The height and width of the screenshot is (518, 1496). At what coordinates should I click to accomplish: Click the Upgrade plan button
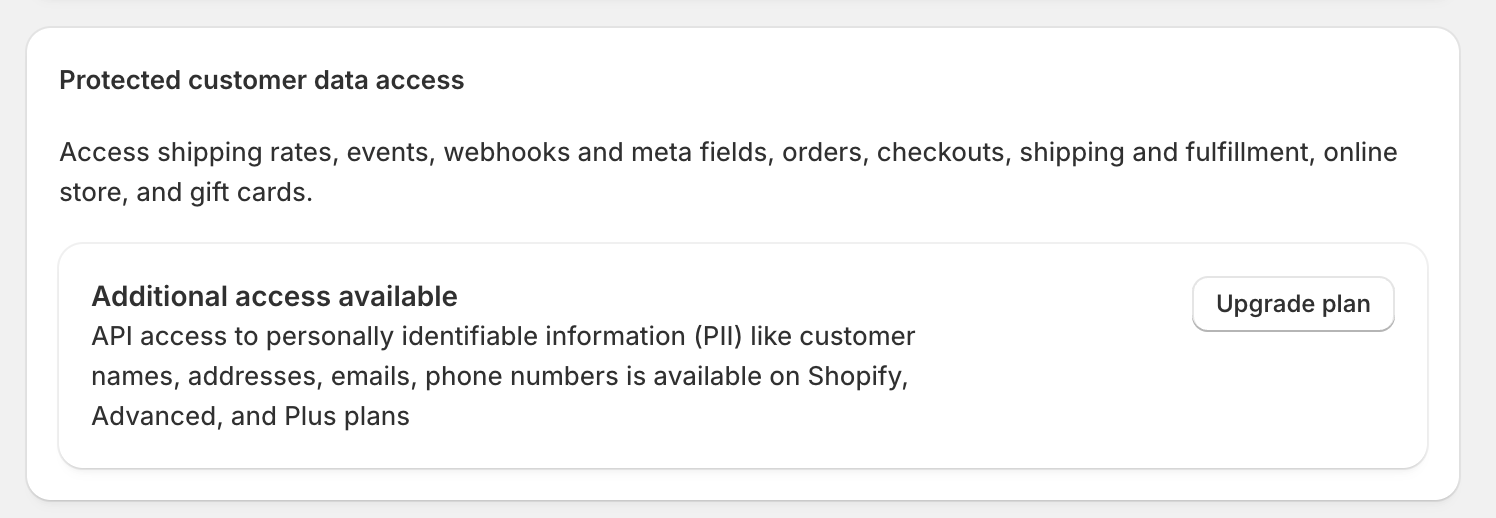click(x=1293, y=304)
